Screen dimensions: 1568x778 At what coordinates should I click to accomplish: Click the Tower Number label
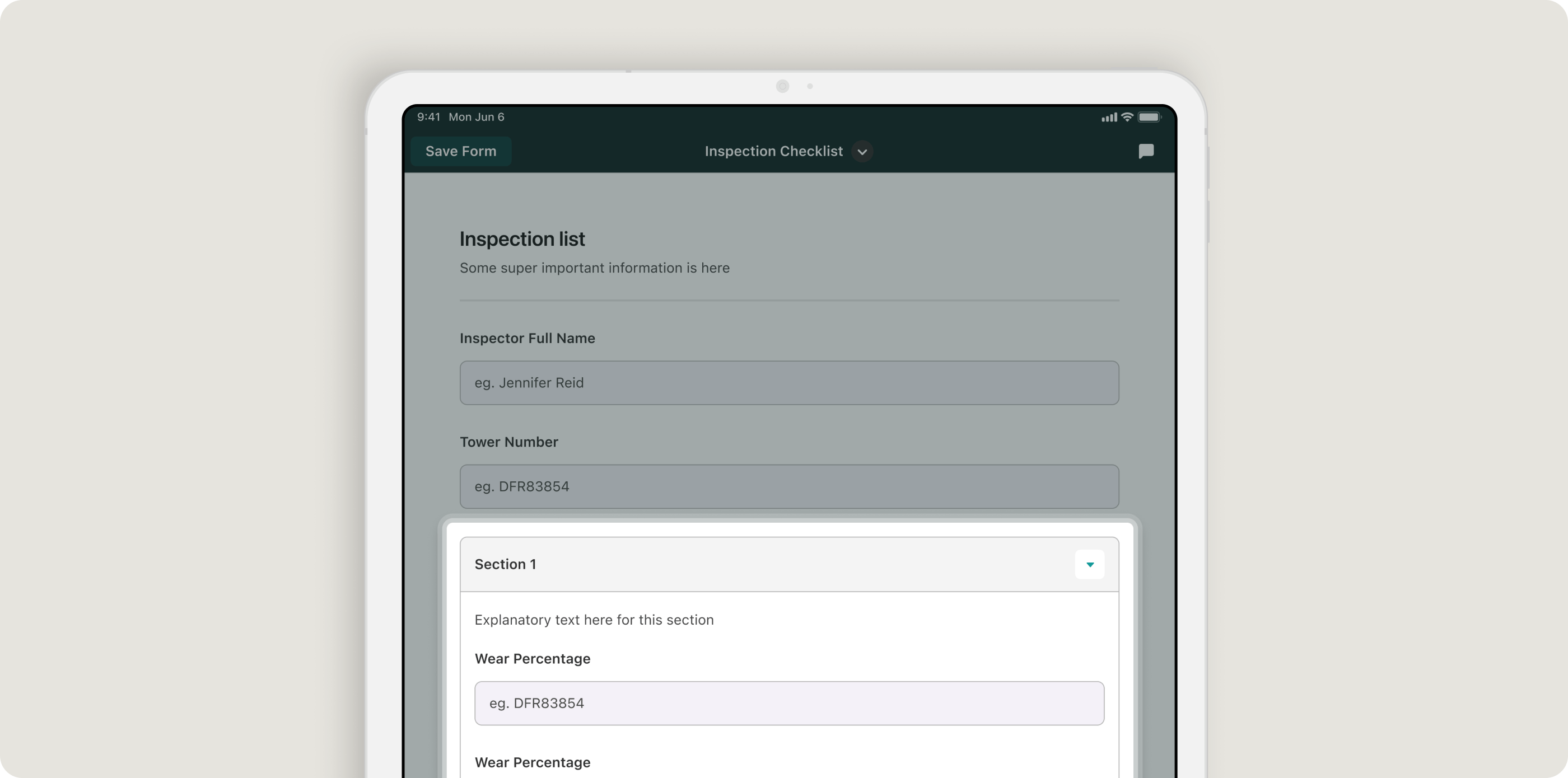pos(508,442)
